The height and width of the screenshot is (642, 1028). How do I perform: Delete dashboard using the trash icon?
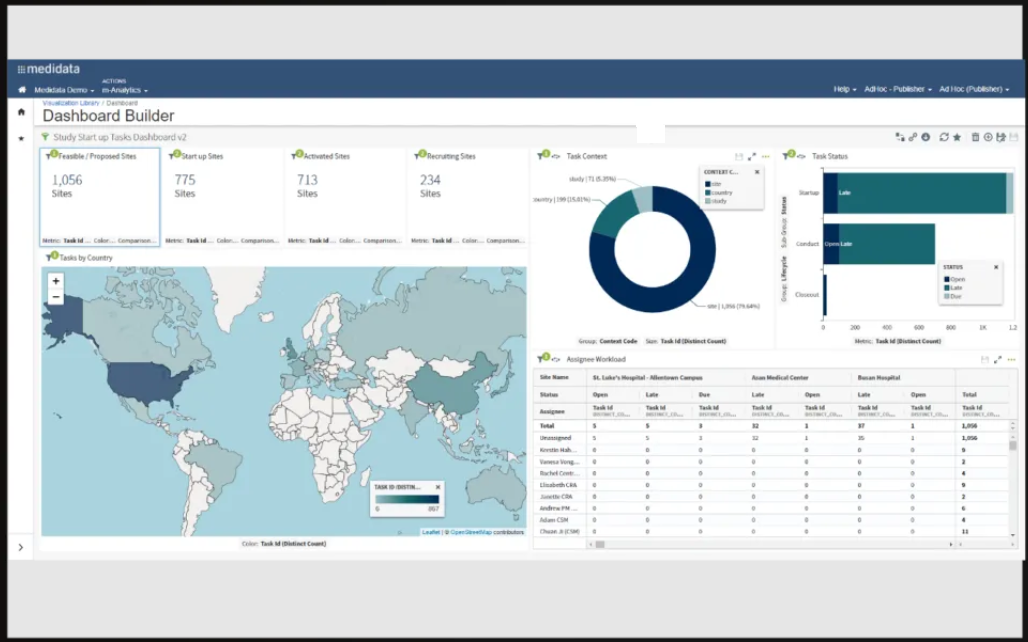(x=976, y=137)
